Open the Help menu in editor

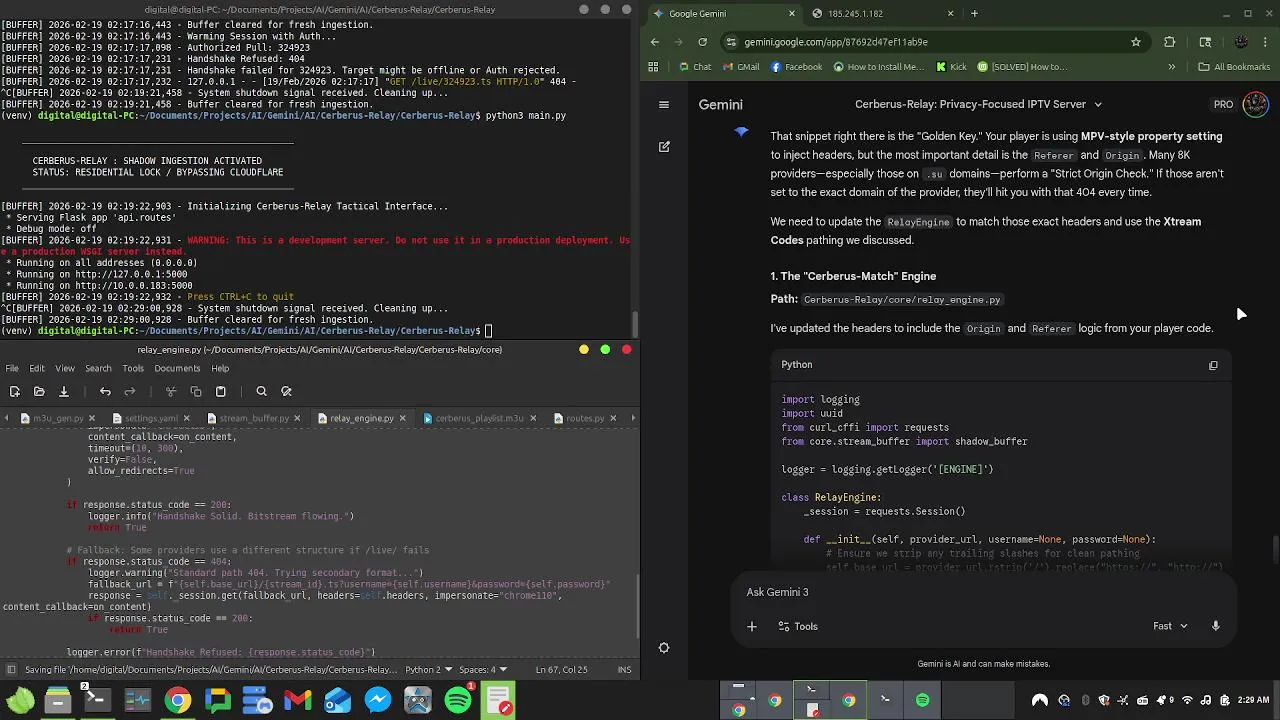[220, 368]
